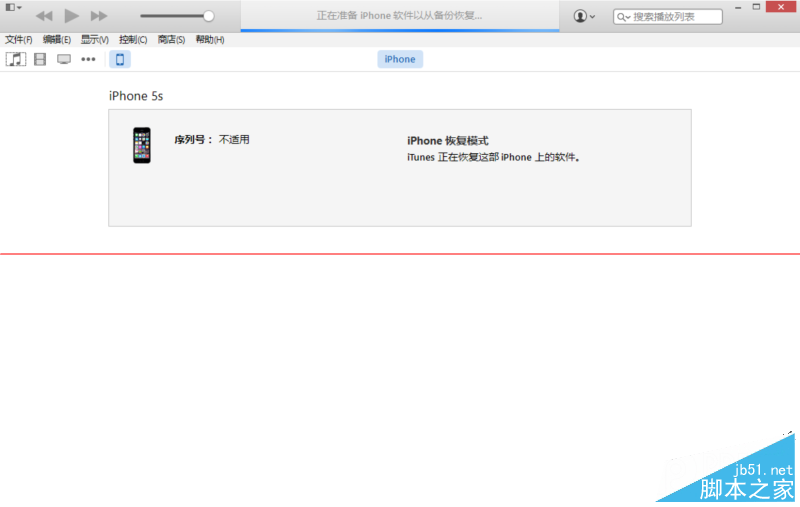Open the 商店(S) menu

[x=171, y=39]
